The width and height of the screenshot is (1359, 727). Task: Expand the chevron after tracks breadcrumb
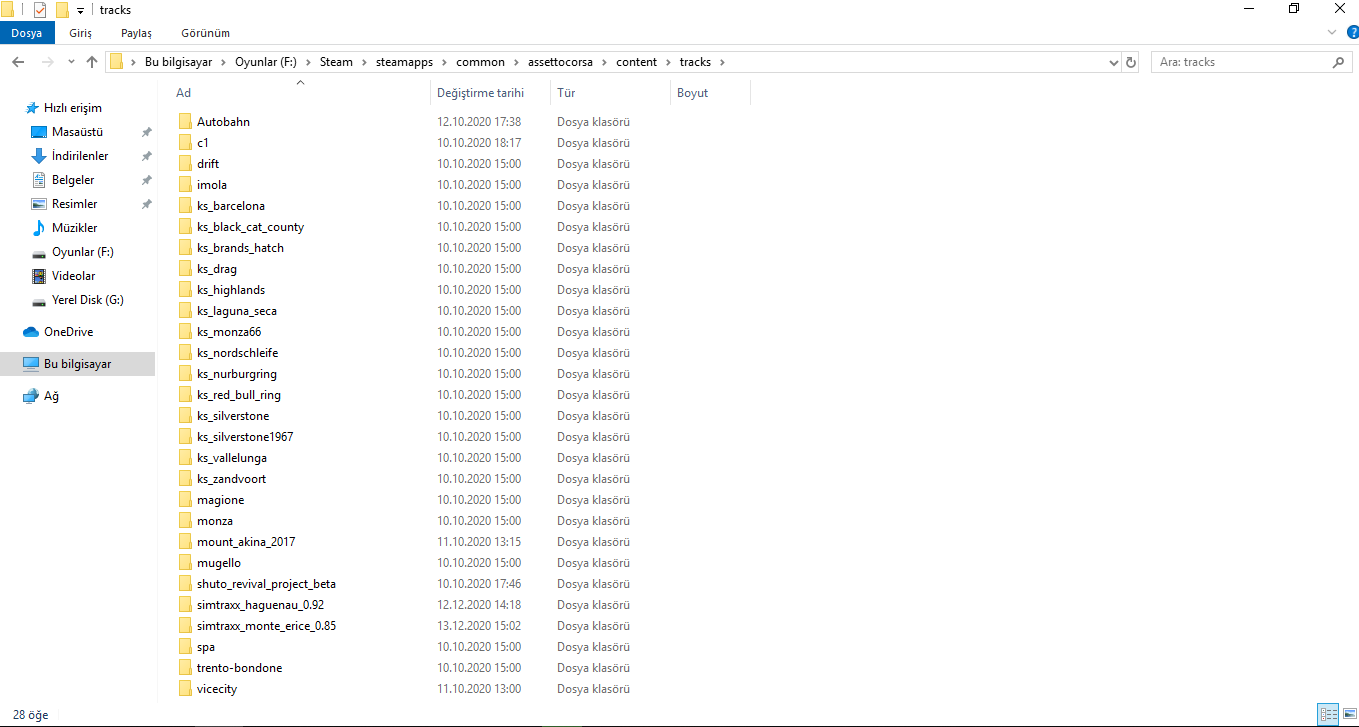coord(722,62)
